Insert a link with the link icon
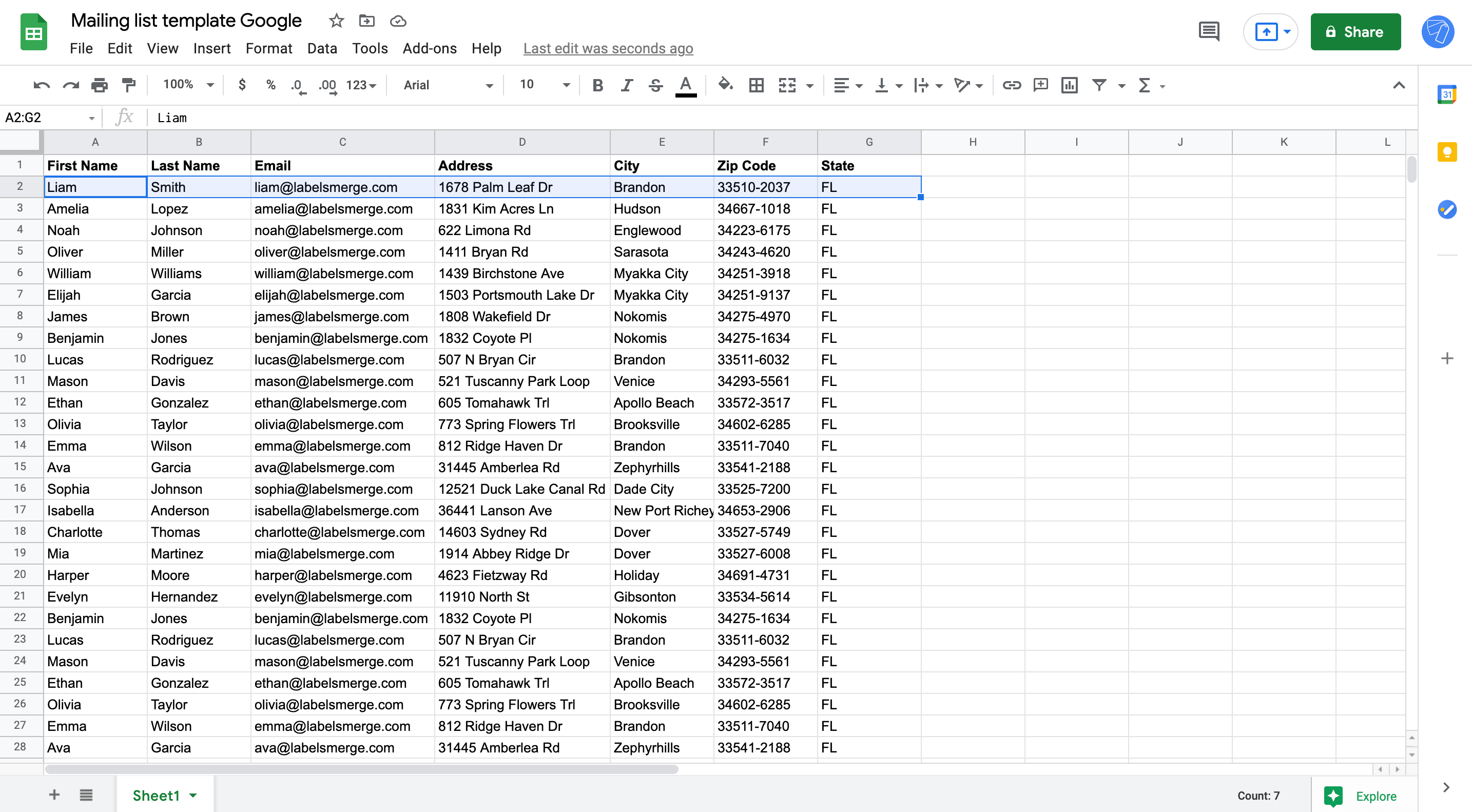 pyautogui.click(x=1012, y=85)
